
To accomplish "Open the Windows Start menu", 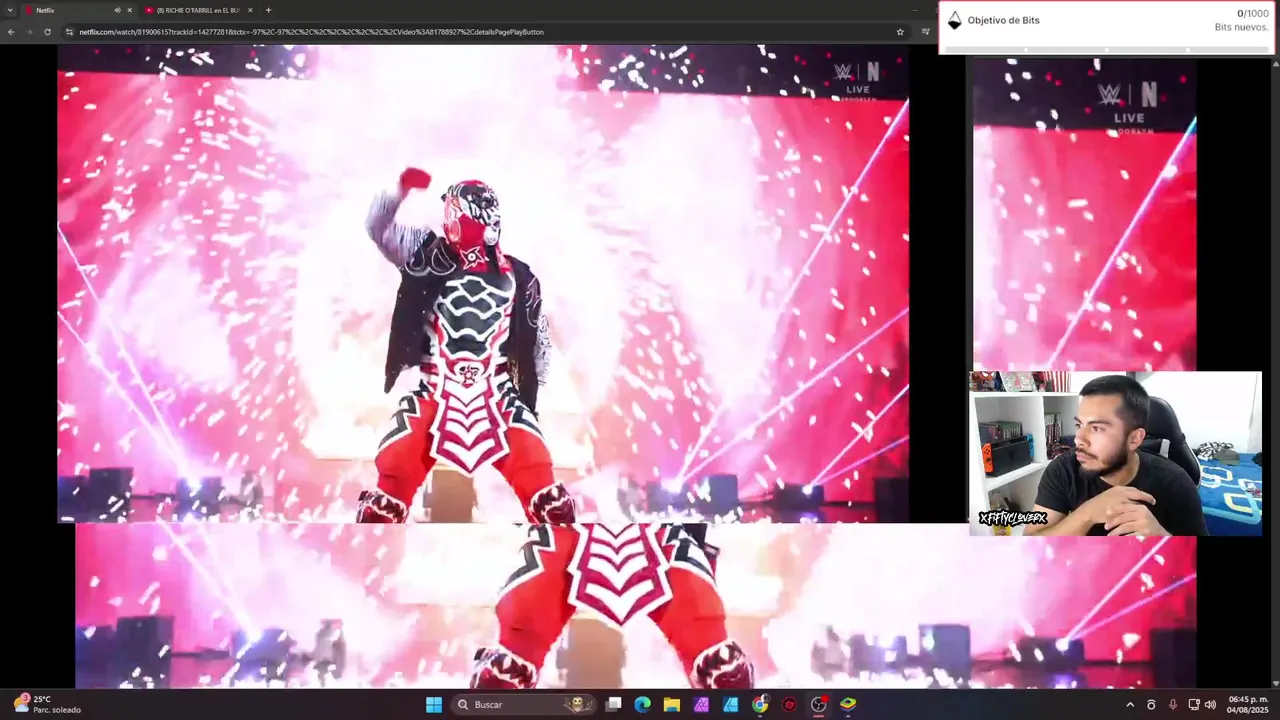I will pos(434,705).
